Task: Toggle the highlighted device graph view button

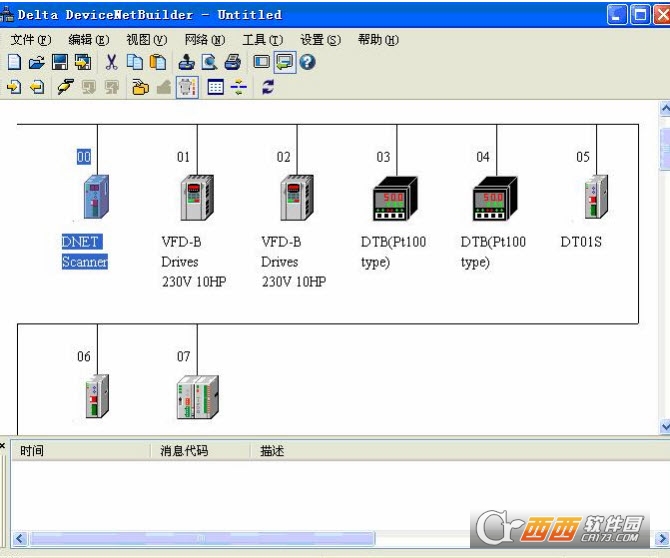Action: [187, 87]
